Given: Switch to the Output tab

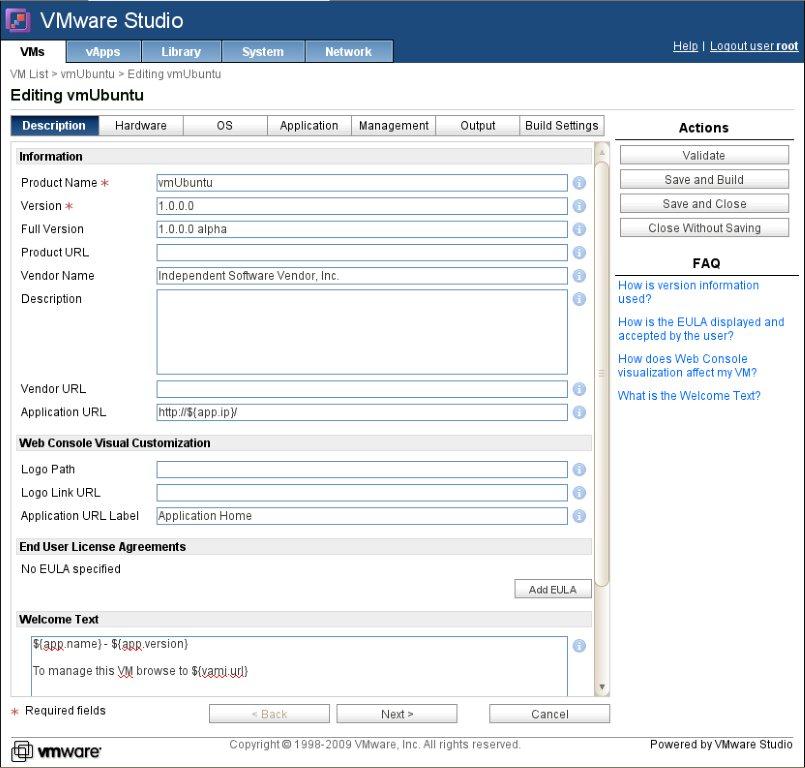Looking at the screenshot, I should [478, 126].
